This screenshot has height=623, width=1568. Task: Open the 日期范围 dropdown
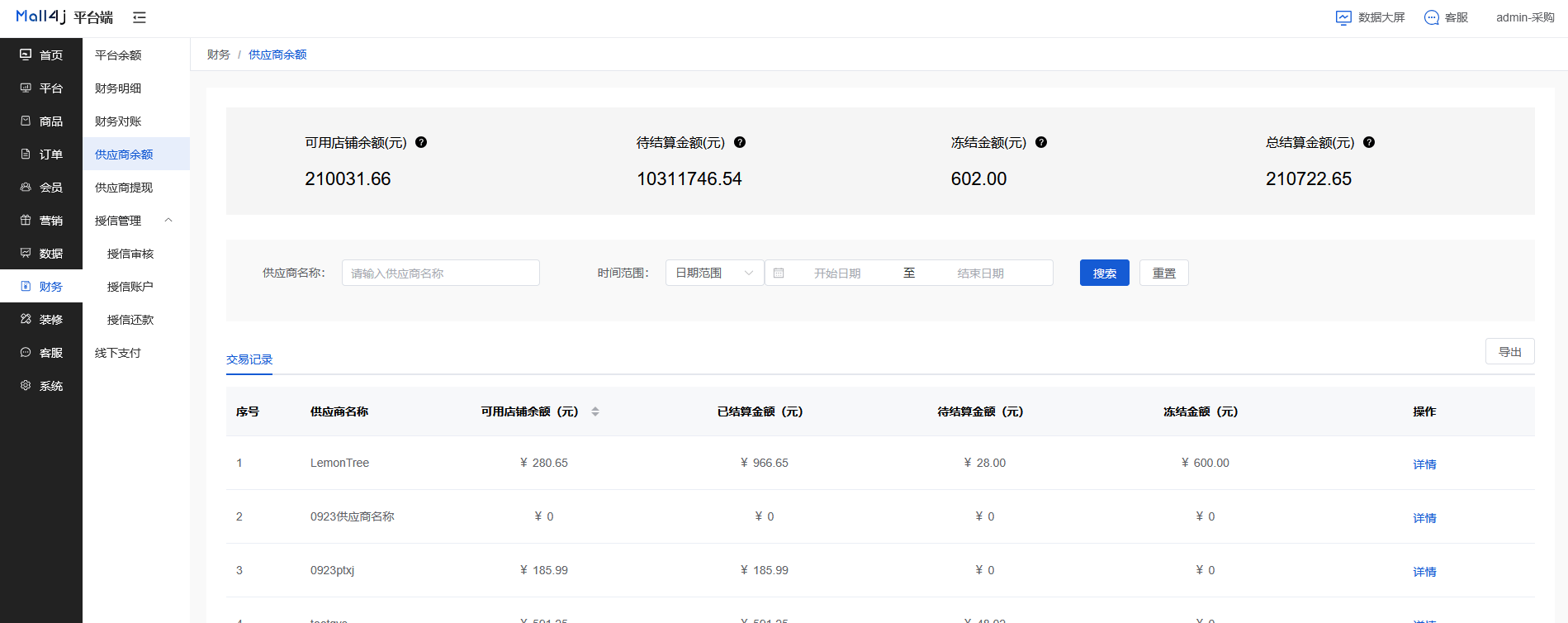[715, 273]
